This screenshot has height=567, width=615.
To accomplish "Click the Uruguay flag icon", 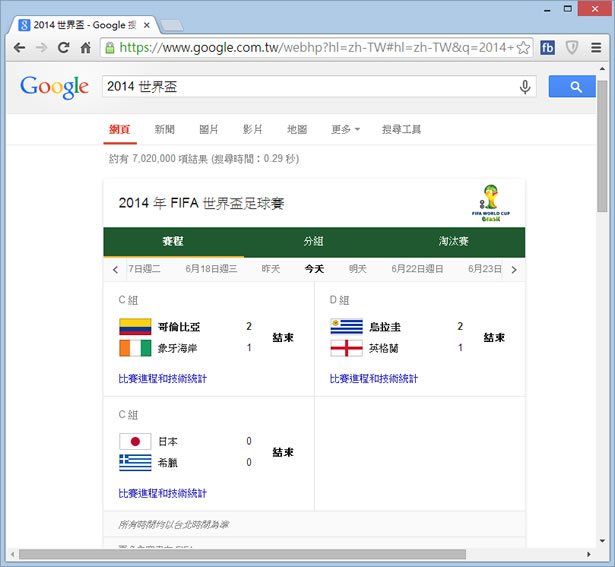I will coord(346,327).
